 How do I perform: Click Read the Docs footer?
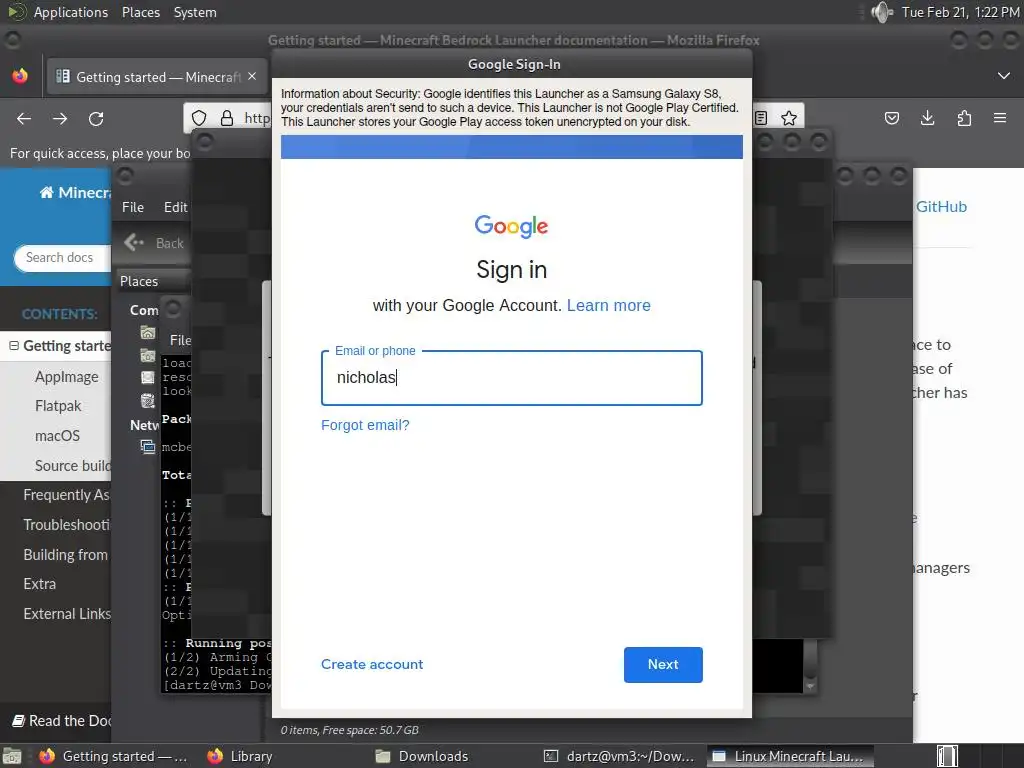(x=62, y=721)
